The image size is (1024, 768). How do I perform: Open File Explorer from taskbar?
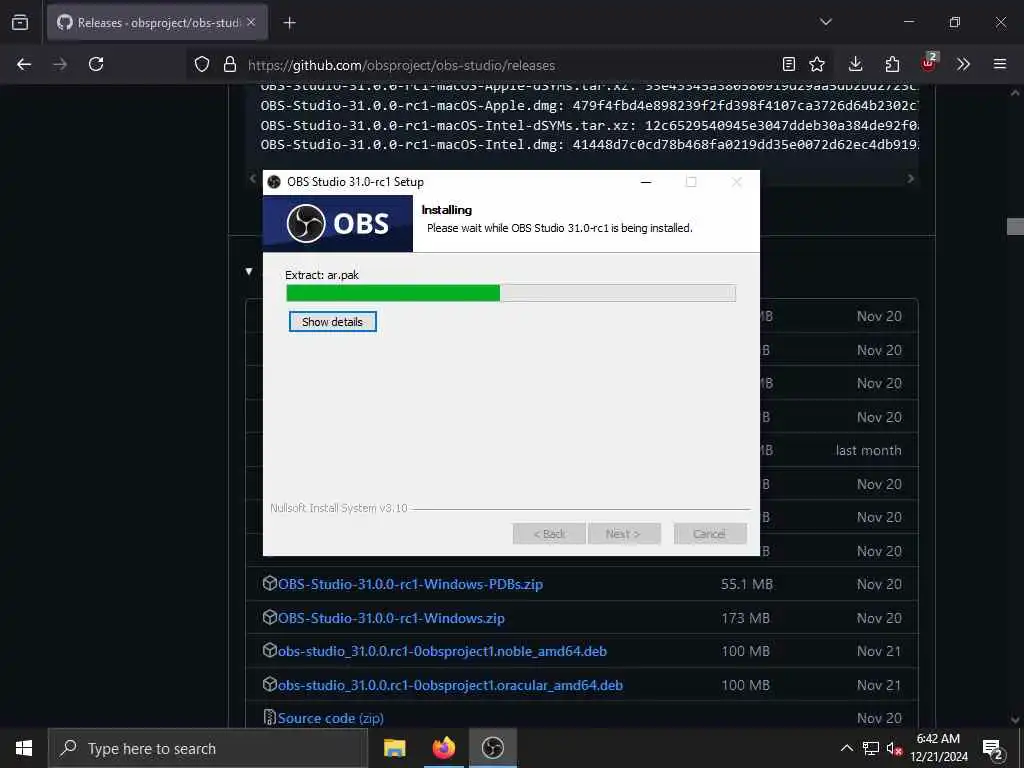[x=394, y=748]
